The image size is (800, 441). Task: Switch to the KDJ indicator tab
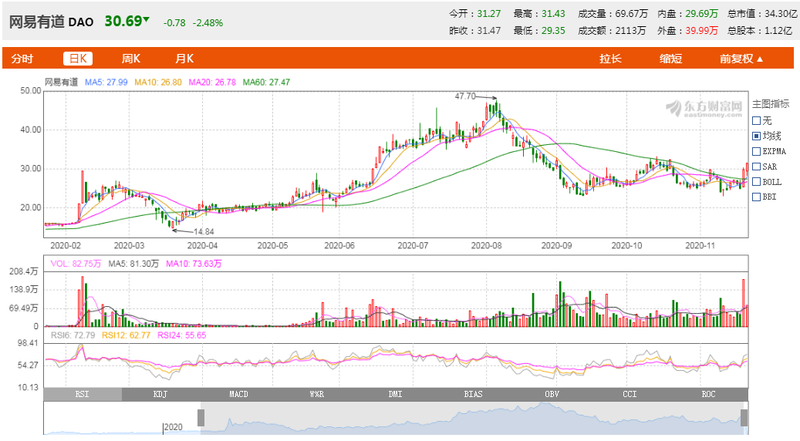pos(161,395)
